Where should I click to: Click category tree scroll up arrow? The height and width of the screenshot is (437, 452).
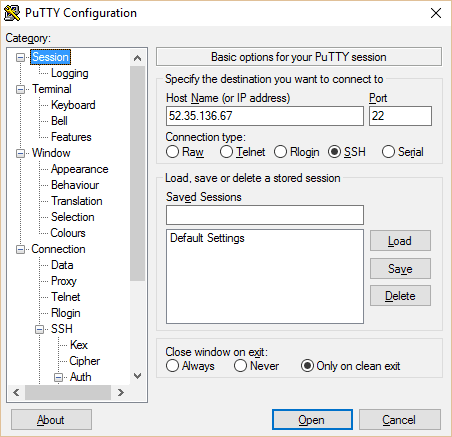137,58
